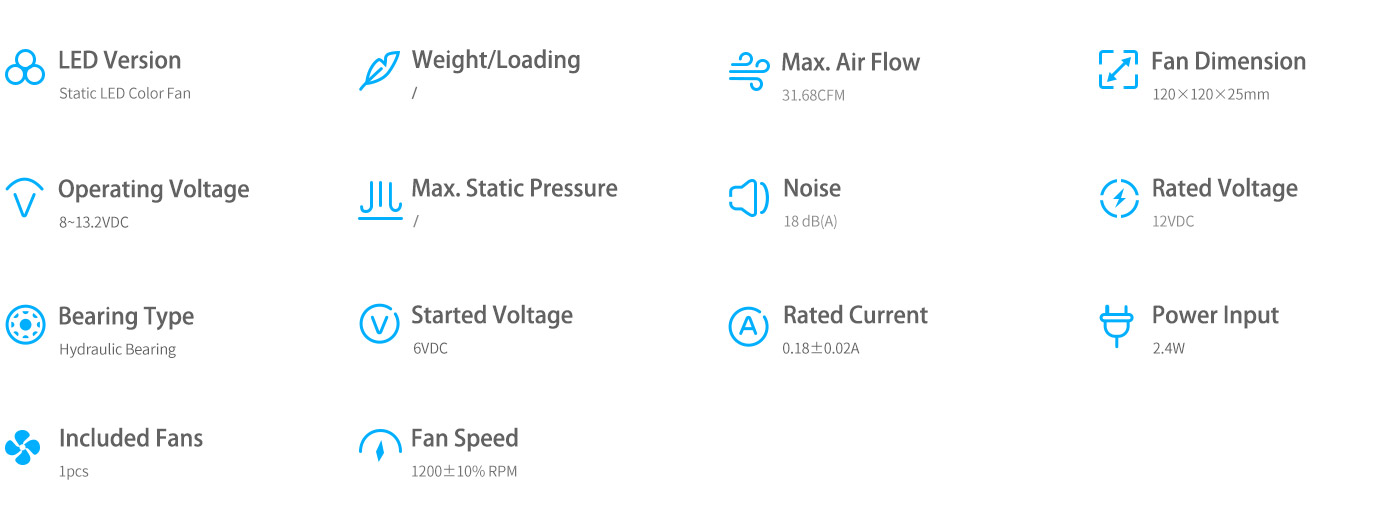Click the Fan Dimension expand-arrows icon
The image size is (1392, 512).
point(1118,70)
